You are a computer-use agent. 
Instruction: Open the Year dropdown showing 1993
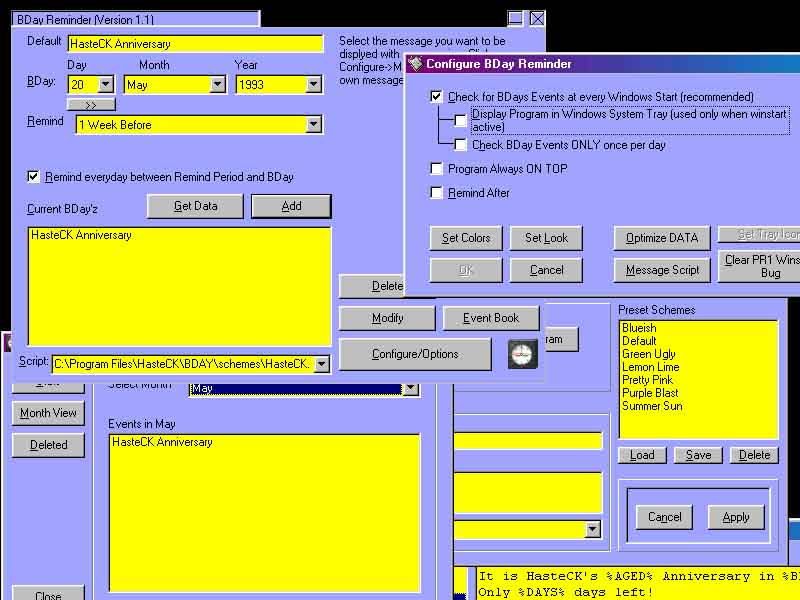[x=314, y=84]
